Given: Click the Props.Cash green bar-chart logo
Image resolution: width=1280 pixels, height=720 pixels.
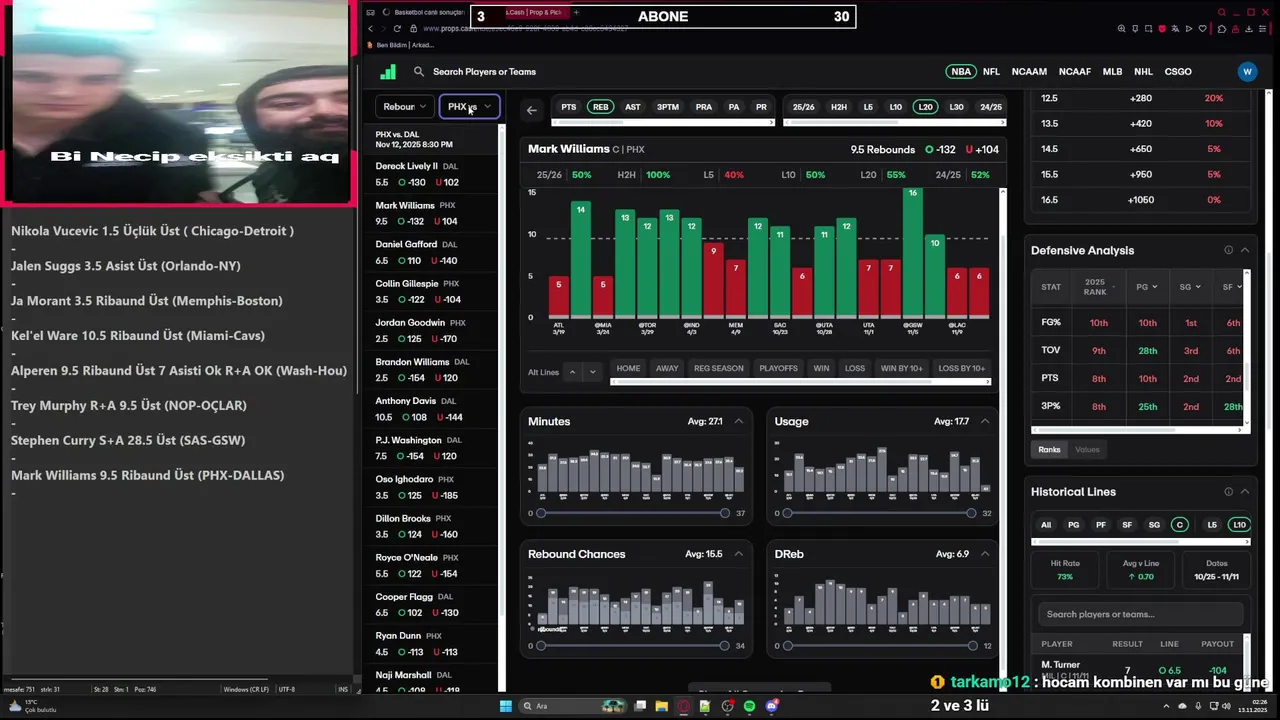Looking at the screenshot, I should (x=388, y=72).
